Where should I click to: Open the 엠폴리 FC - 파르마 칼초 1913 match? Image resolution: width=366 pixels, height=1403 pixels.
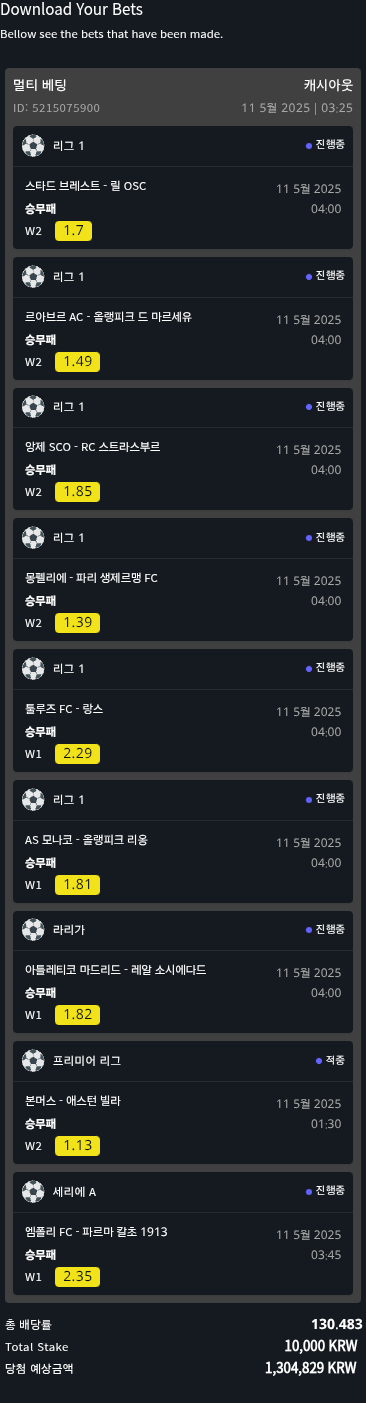pyautogui.click(x=99, y=1232)
